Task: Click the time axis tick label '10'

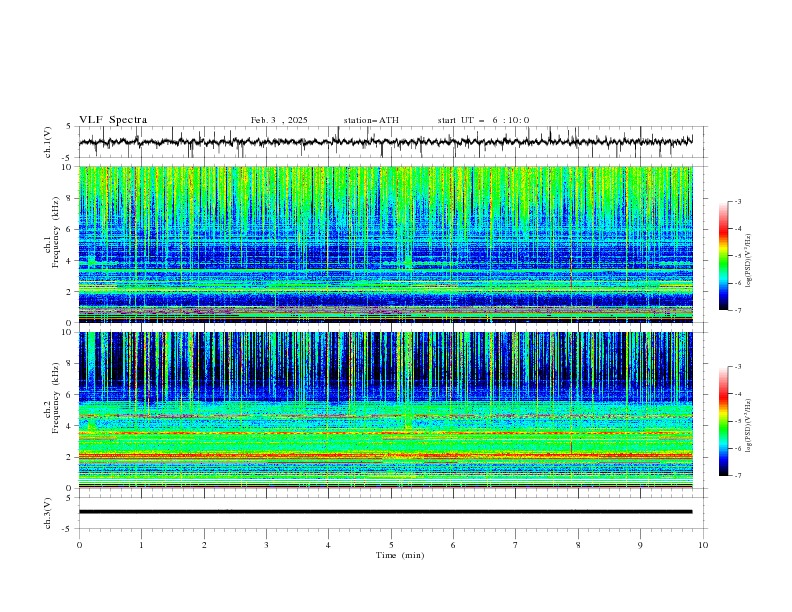Action: click(703, 545)
